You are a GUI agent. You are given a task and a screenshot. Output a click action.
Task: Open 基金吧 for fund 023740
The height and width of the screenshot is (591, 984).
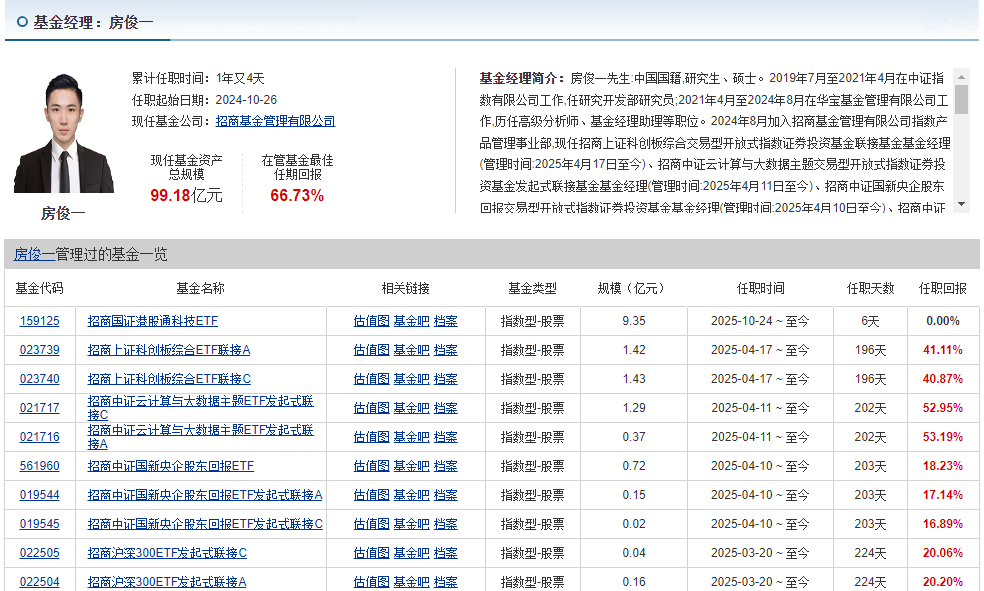pyautogui.click(x=411, y=379)
